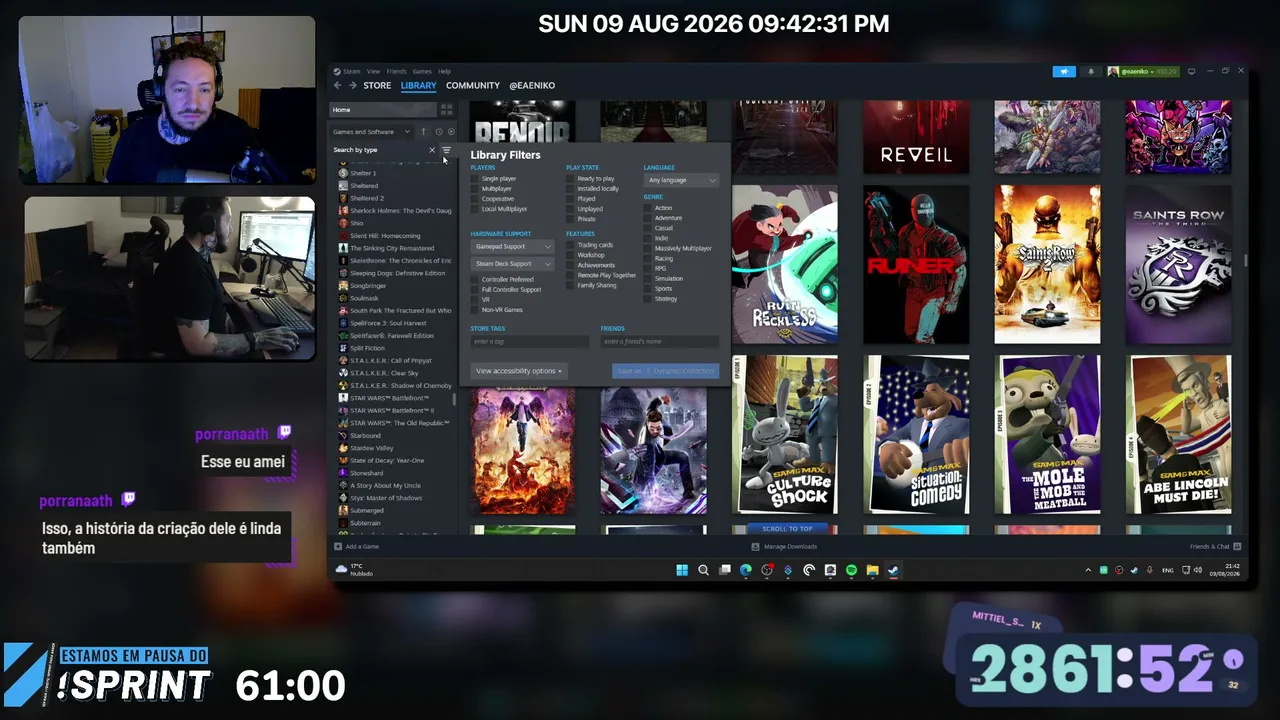Enable the Single player filter checkbox

[x=475, y=179]
